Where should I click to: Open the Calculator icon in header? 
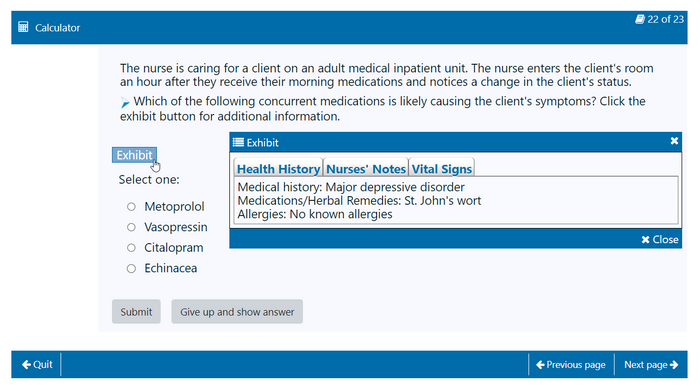pos(23,27)
